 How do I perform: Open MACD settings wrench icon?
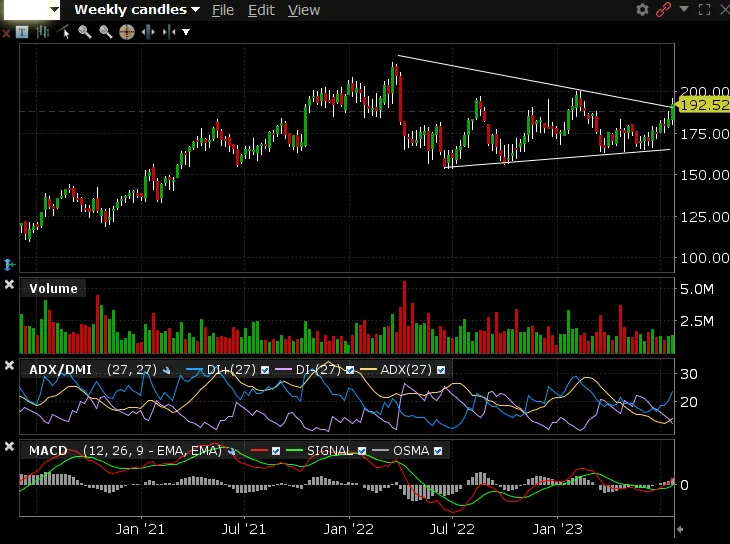tap(231, 451)
